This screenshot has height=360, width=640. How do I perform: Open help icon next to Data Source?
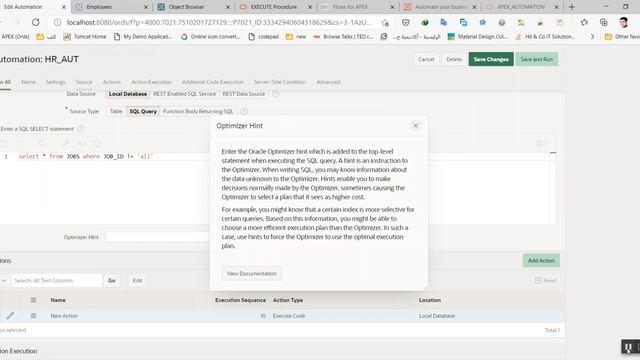[x=276, y=94]
